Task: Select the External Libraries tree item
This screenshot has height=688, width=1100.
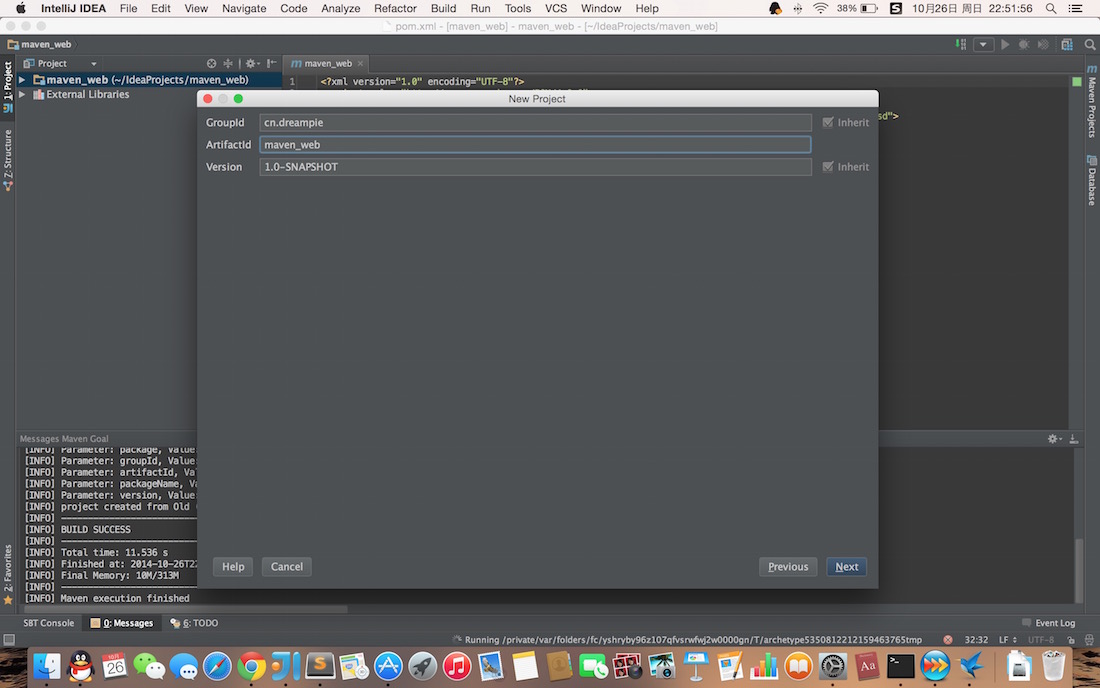Action: click(88, 94)
